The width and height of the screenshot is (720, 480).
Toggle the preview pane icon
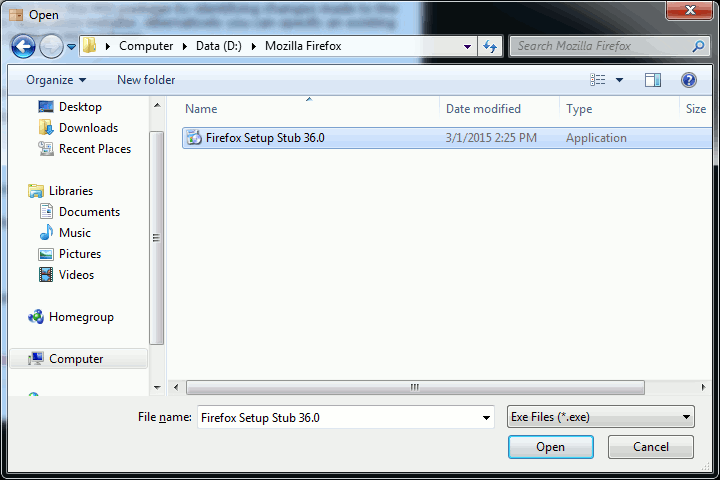pos(652,80)
